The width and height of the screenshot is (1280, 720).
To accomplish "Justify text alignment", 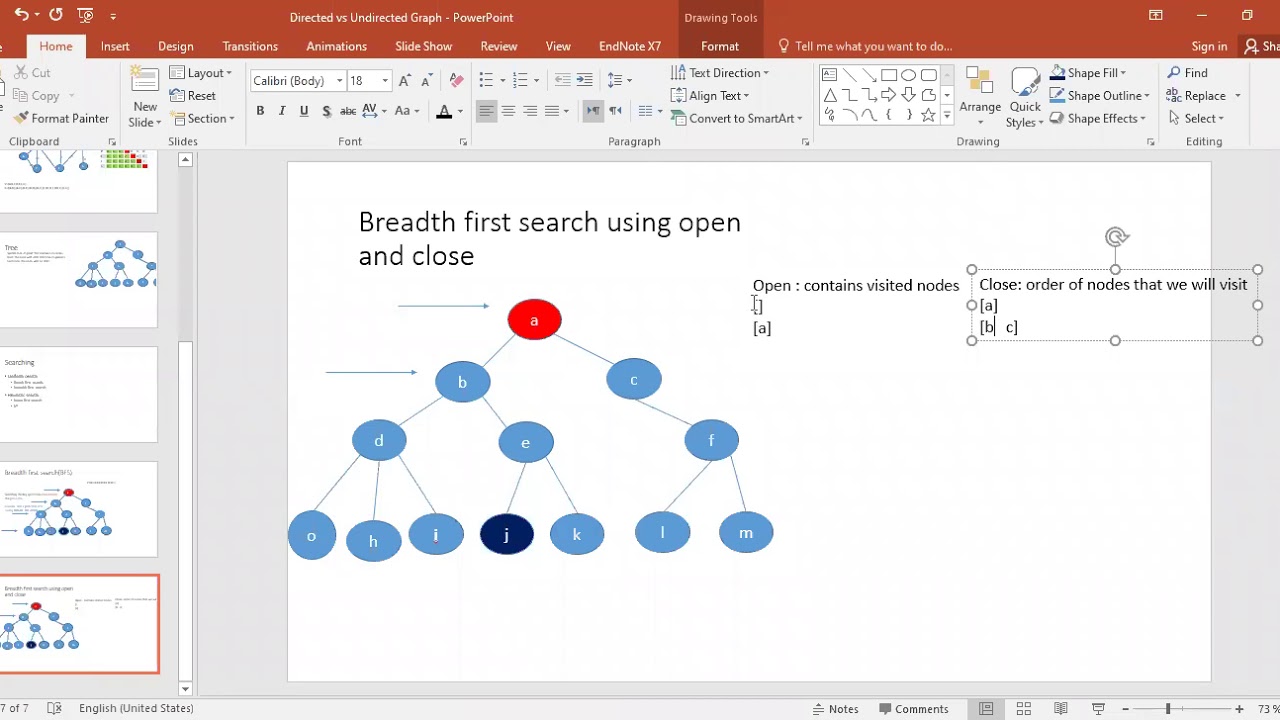I will click(x=552, y=111).
